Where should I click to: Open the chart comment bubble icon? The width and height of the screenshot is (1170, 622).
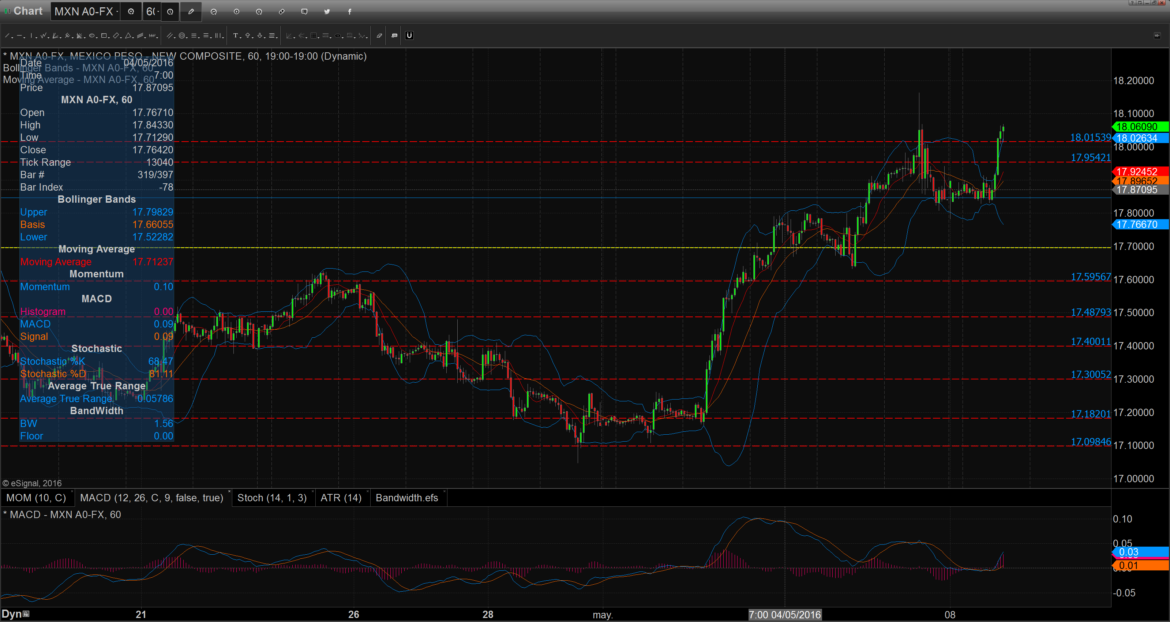click(304, 12)
